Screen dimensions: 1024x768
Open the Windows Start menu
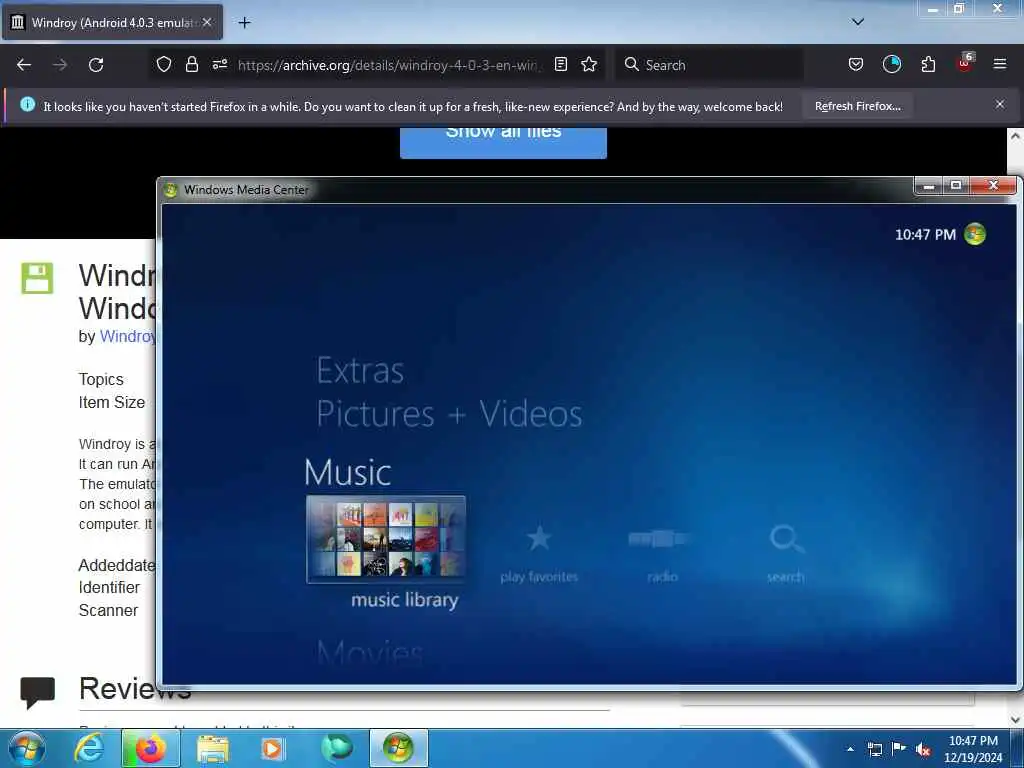[x=26, y=748]
